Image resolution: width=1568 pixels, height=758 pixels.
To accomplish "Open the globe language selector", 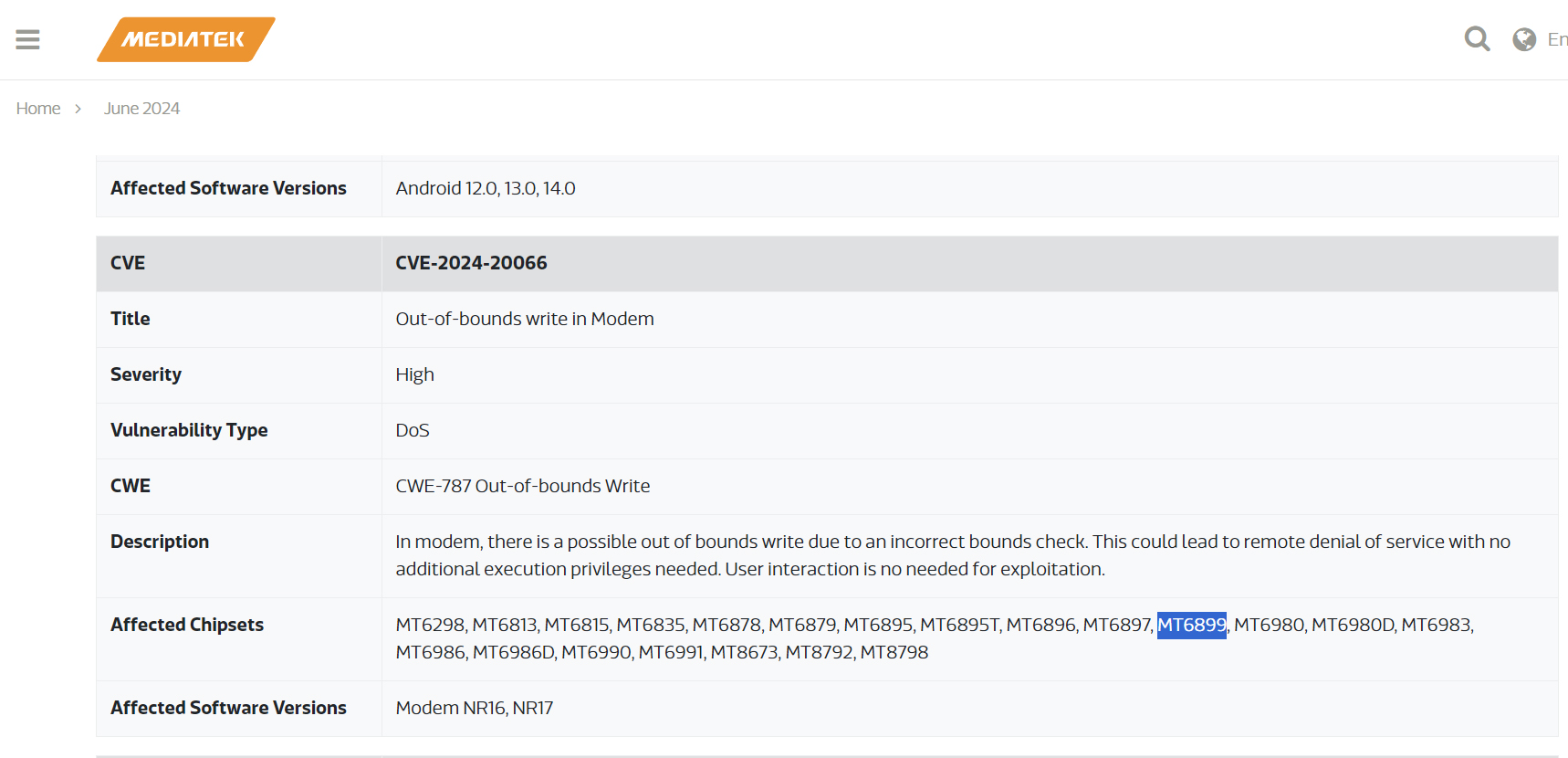I will point(1524,39).
